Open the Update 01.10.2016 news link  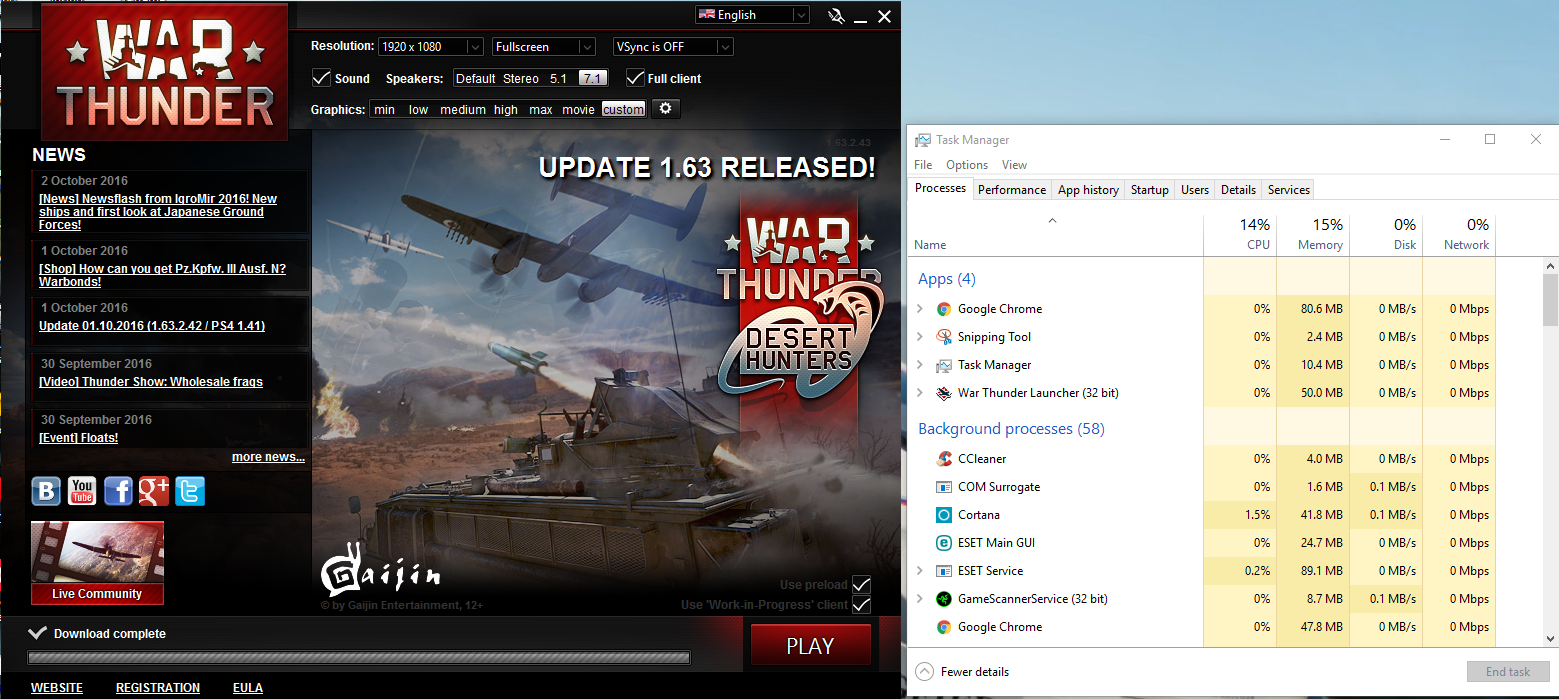point(152,326)
